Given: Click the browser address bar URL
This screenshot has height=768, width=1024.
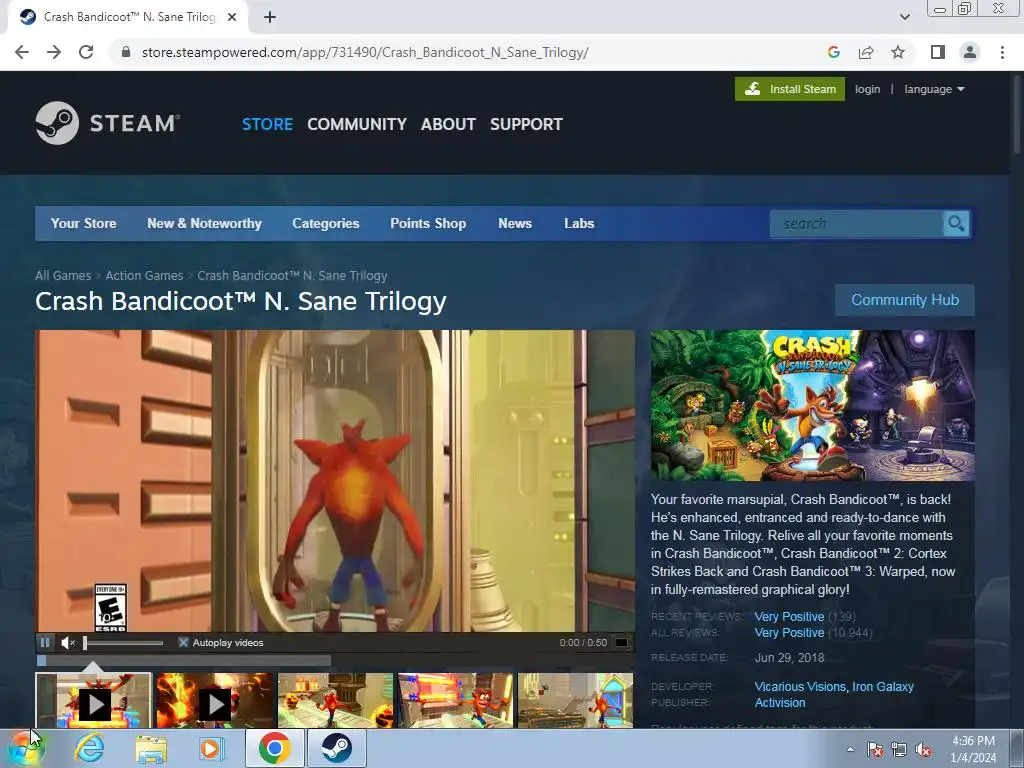Looking at the screenshot, I should click(x=365, y=52).
